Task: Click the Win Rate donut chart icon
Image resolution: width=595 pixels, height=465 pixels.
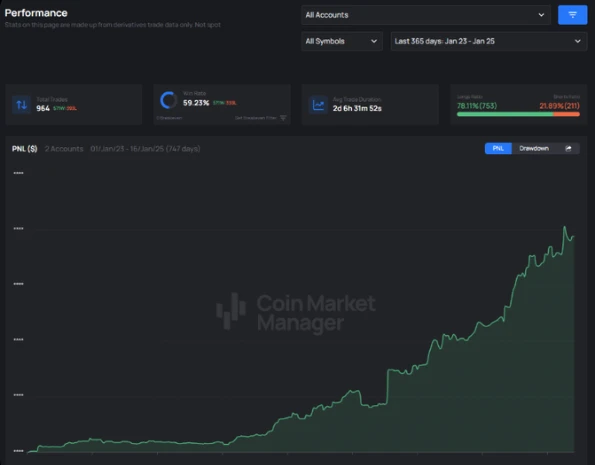Action: pos(168,100)
